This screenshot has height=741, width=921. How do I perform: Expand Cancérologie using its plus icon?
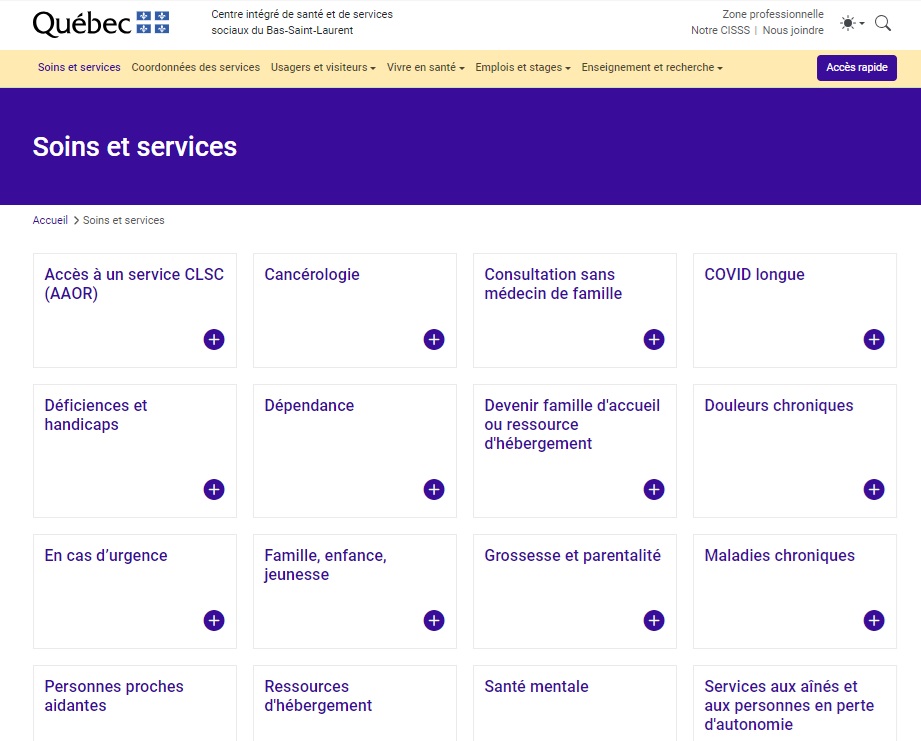click(x=433, y=339)
